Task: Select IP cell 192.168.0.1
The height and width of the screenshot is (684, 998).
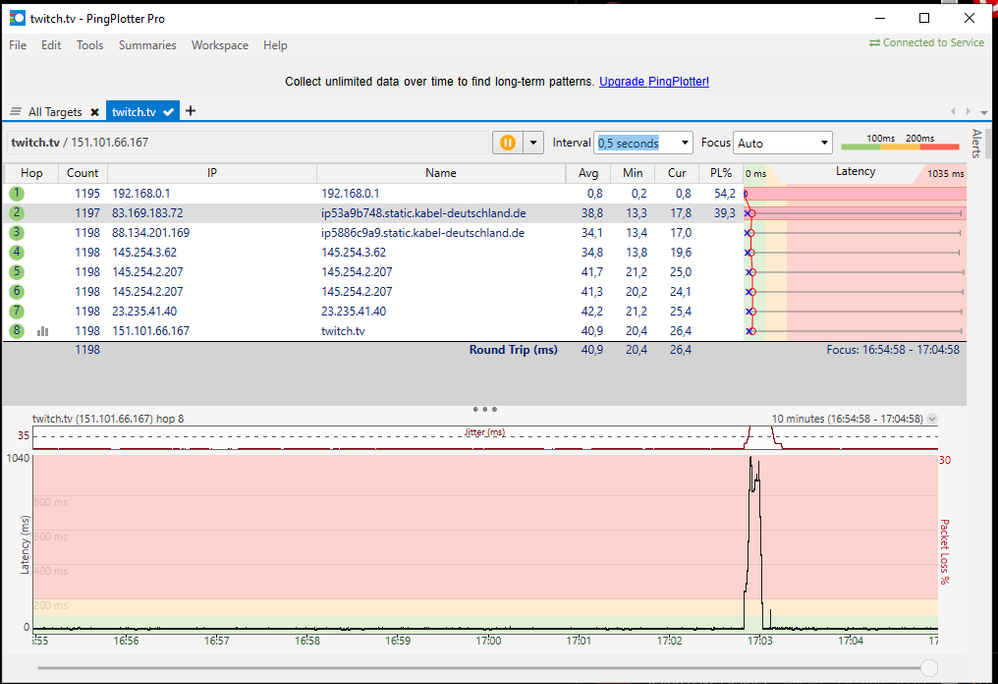Action: pyautogui.click(x=141, y=193)
